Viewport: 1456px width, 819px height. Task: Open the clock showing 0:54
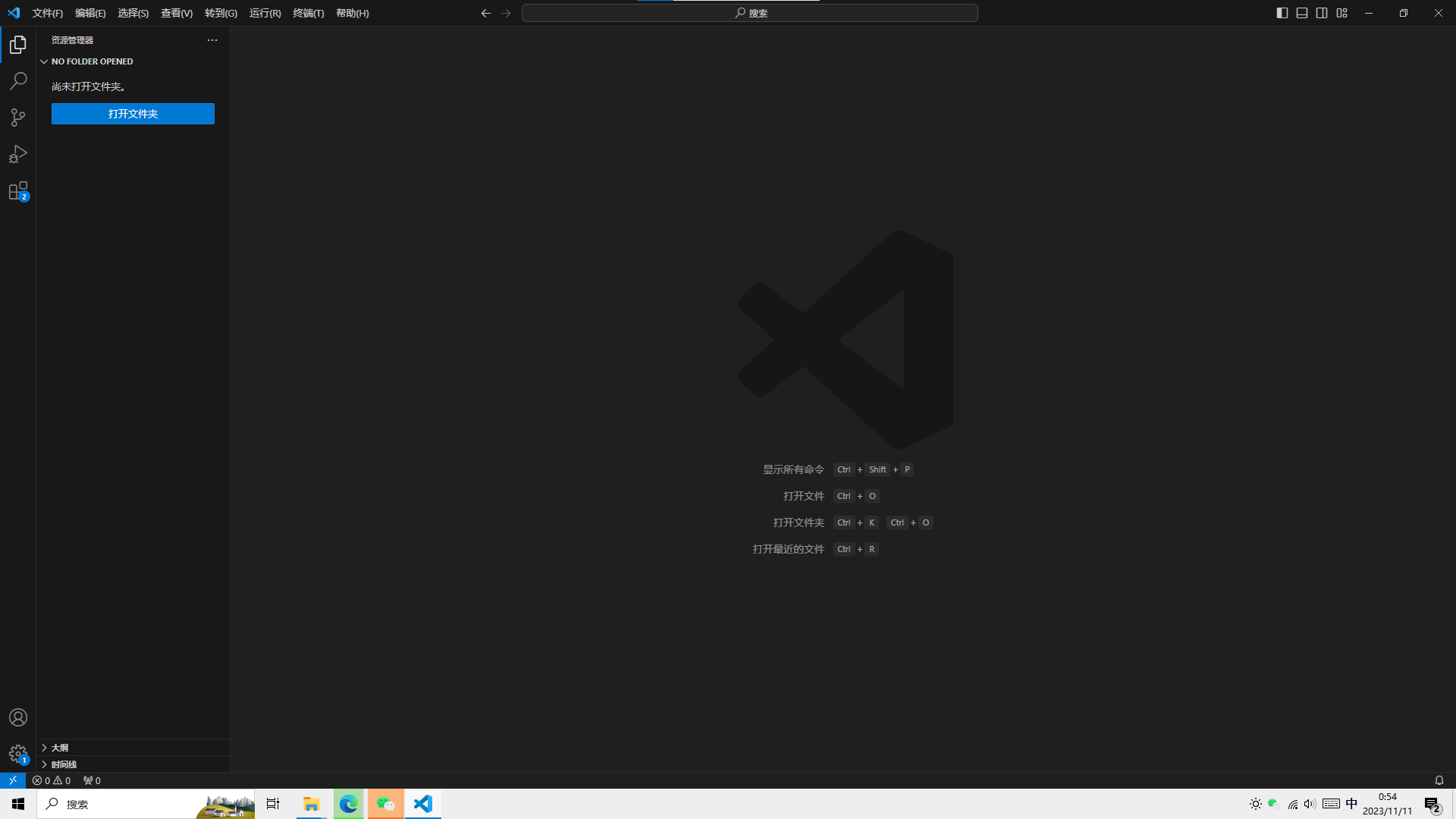[1387, 804]
